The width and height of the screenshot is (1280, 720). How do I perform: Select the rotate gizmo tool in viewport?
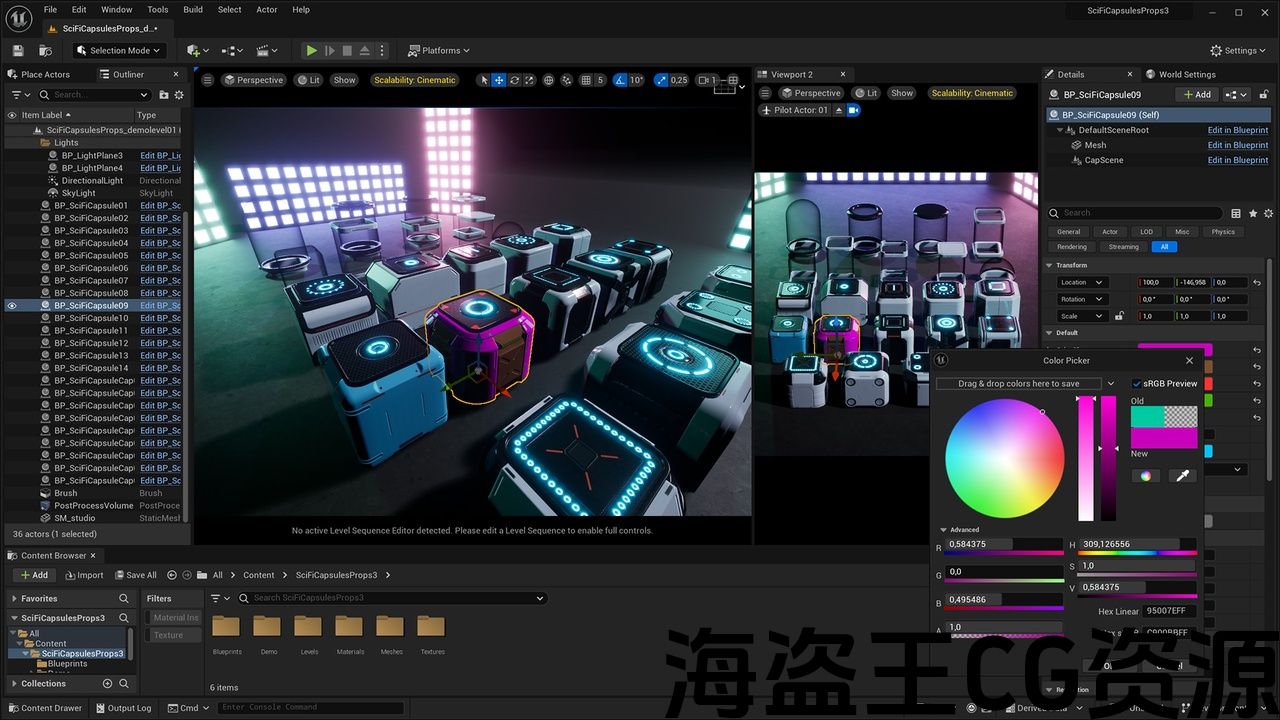tap(514, 80)
